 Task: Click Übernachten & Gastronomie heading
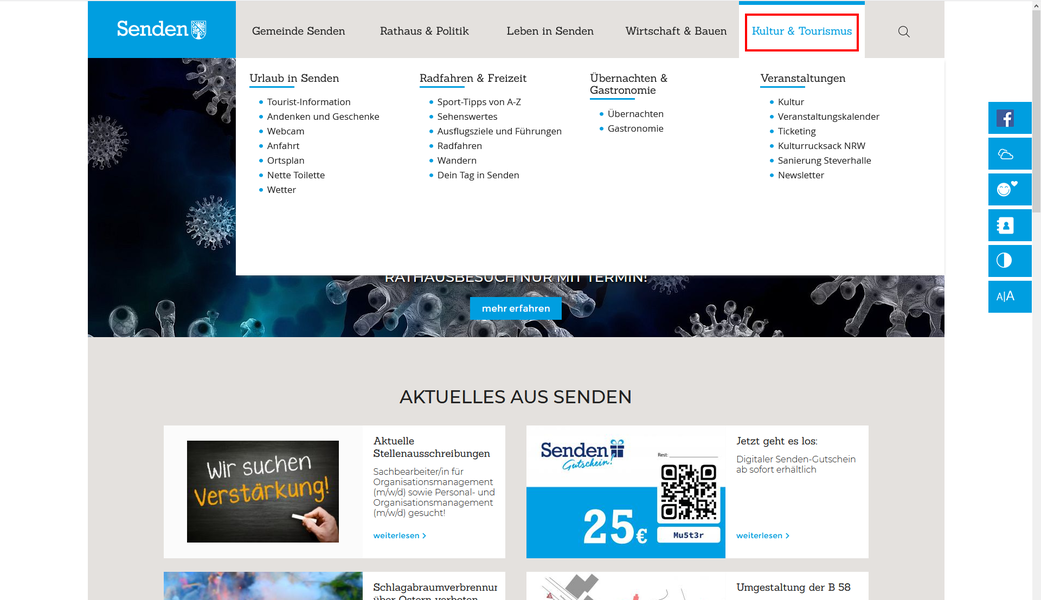[x=629, y=84]
